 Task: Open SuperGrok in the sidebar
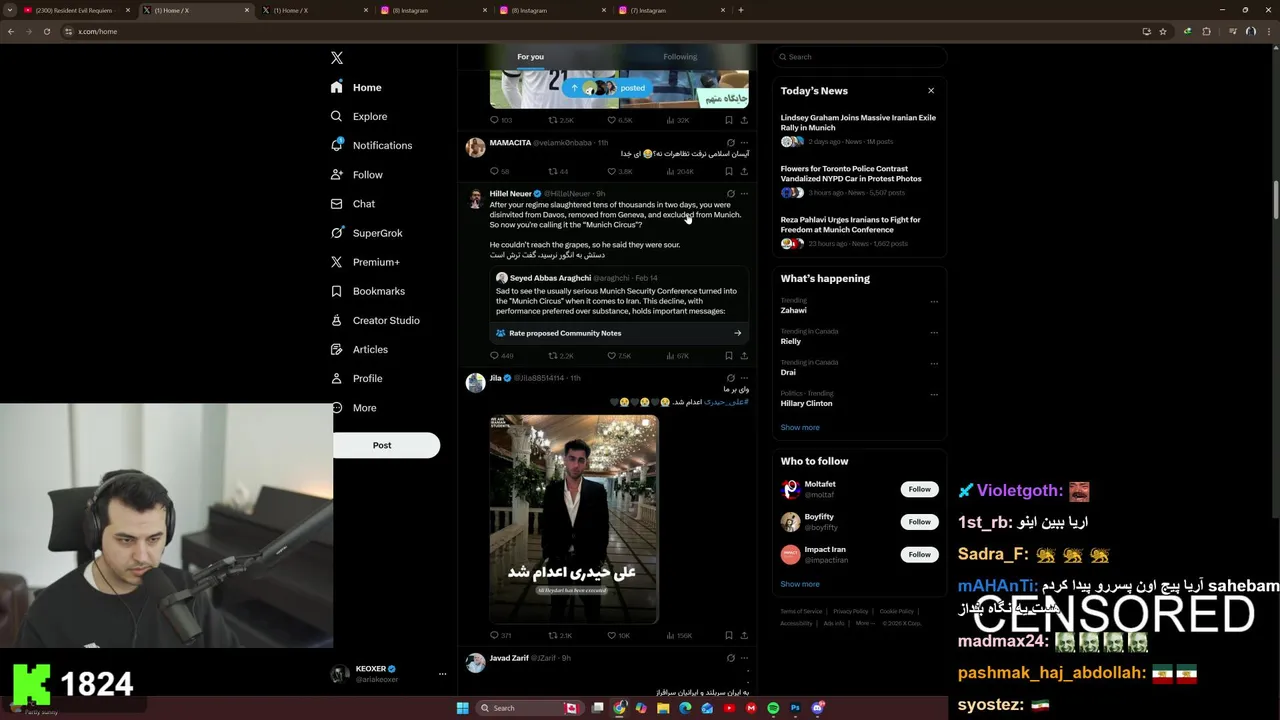click(367, 233)
